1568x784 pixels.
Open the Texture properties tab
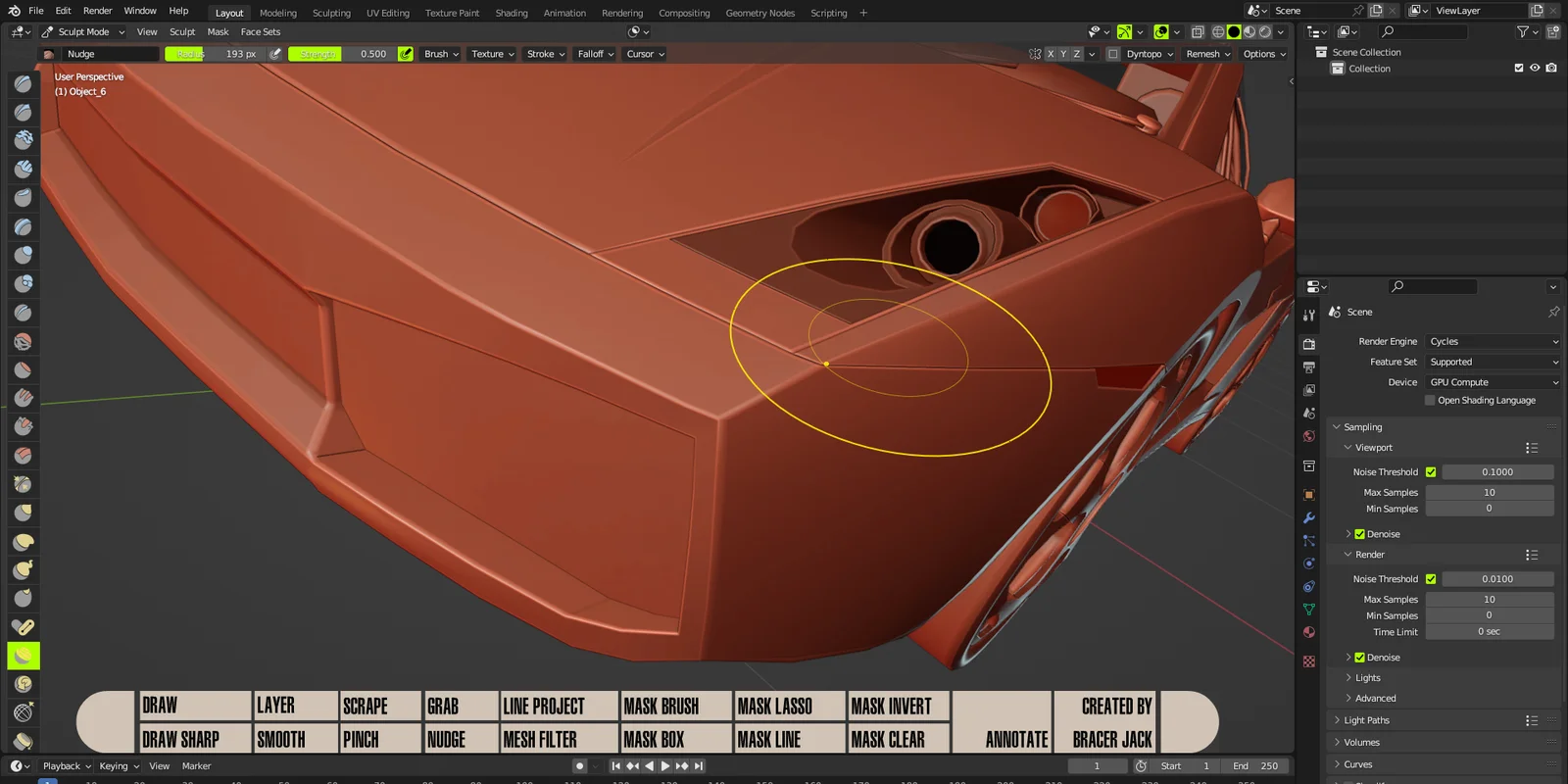click(x=1309, y=661)
